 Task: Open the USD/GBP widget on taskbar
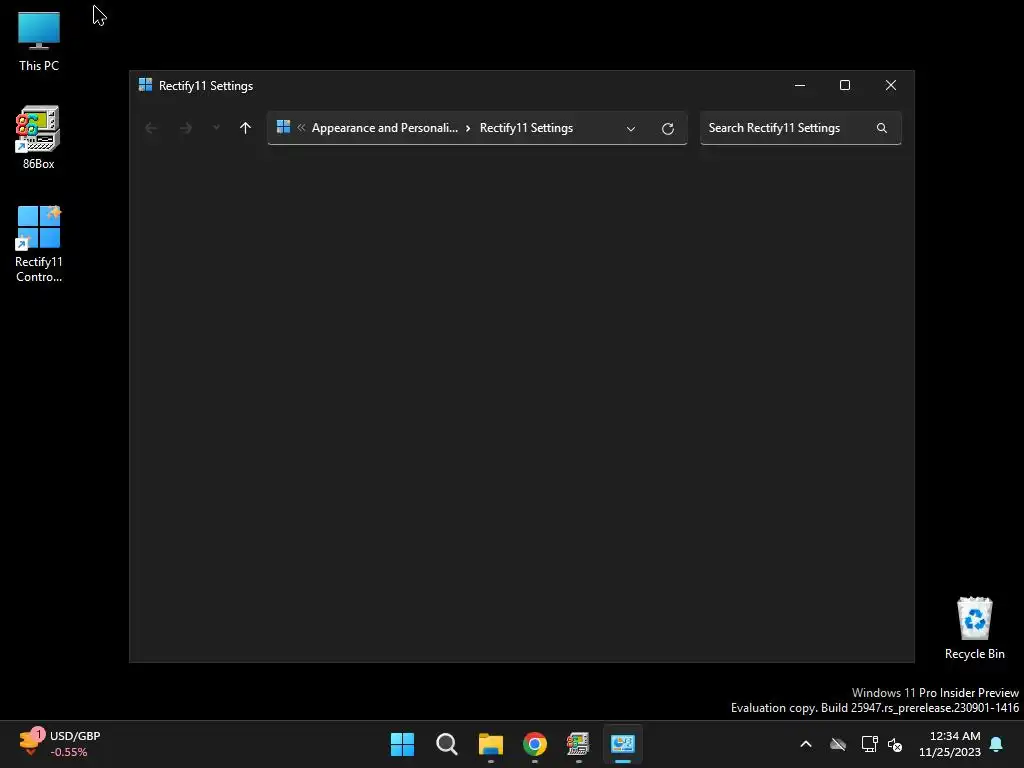60,744
